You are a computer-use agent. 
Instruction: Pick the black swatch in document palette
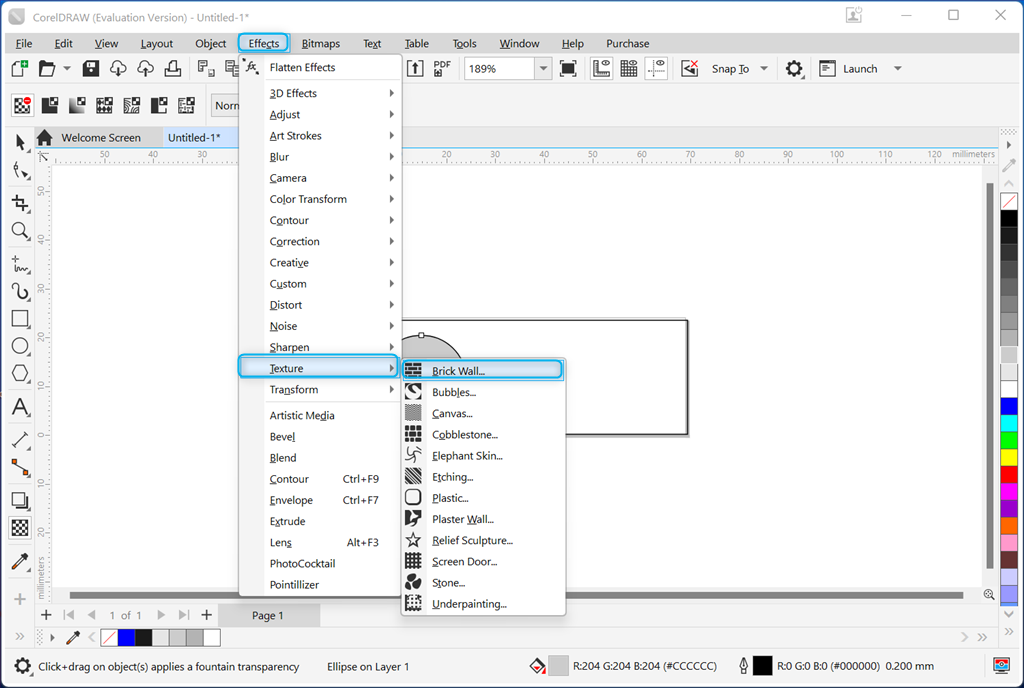[x=144, y=638]
